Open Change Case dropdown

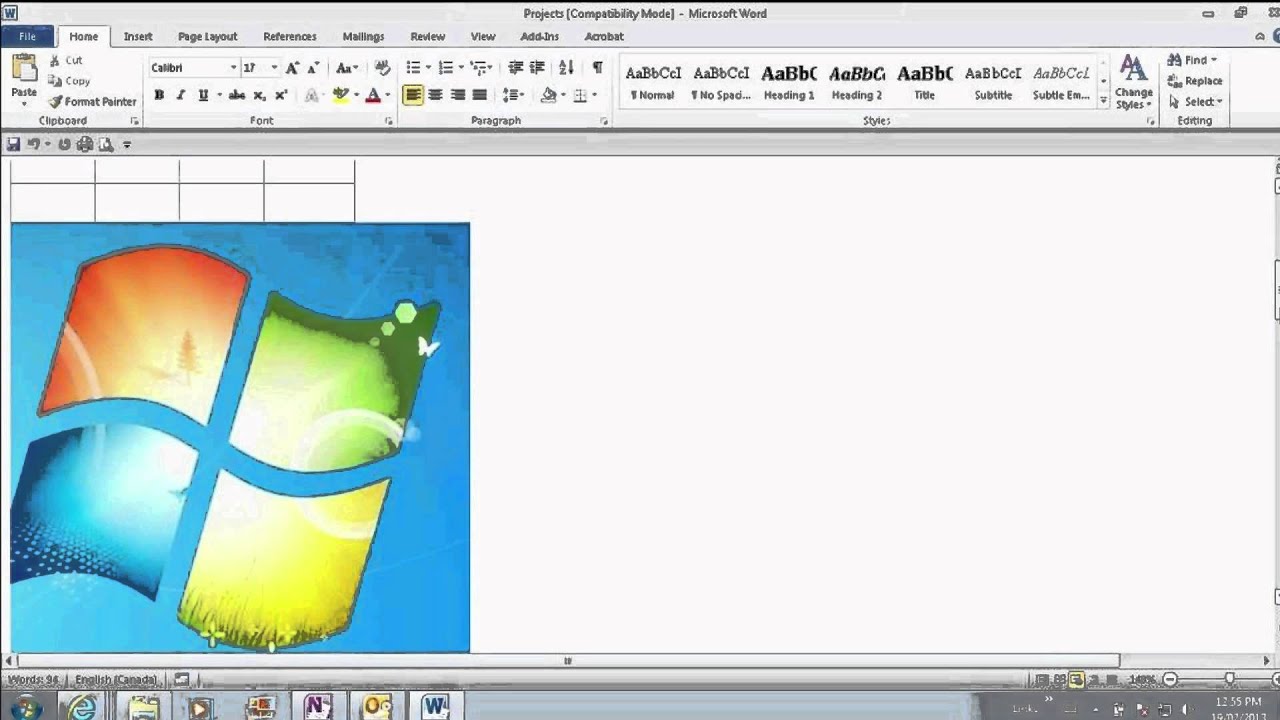click(x=346, y=68)
